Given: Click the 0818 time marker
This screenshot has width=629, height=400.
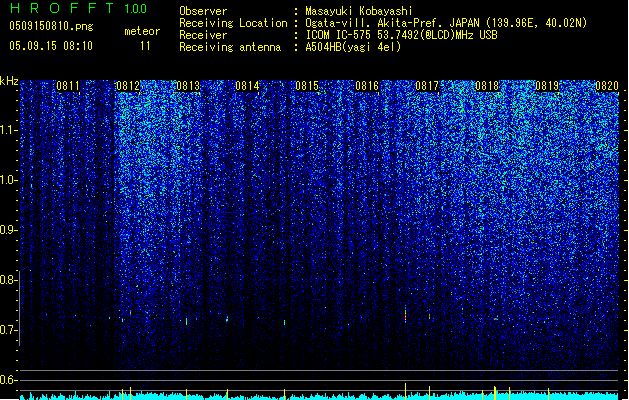Looking at the screenshot, I should [487, 86].
